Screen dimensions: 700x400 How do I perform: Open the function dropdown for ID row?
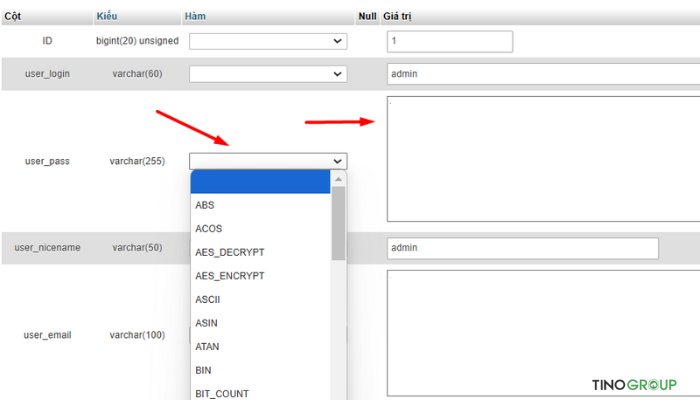coord(268,41)
